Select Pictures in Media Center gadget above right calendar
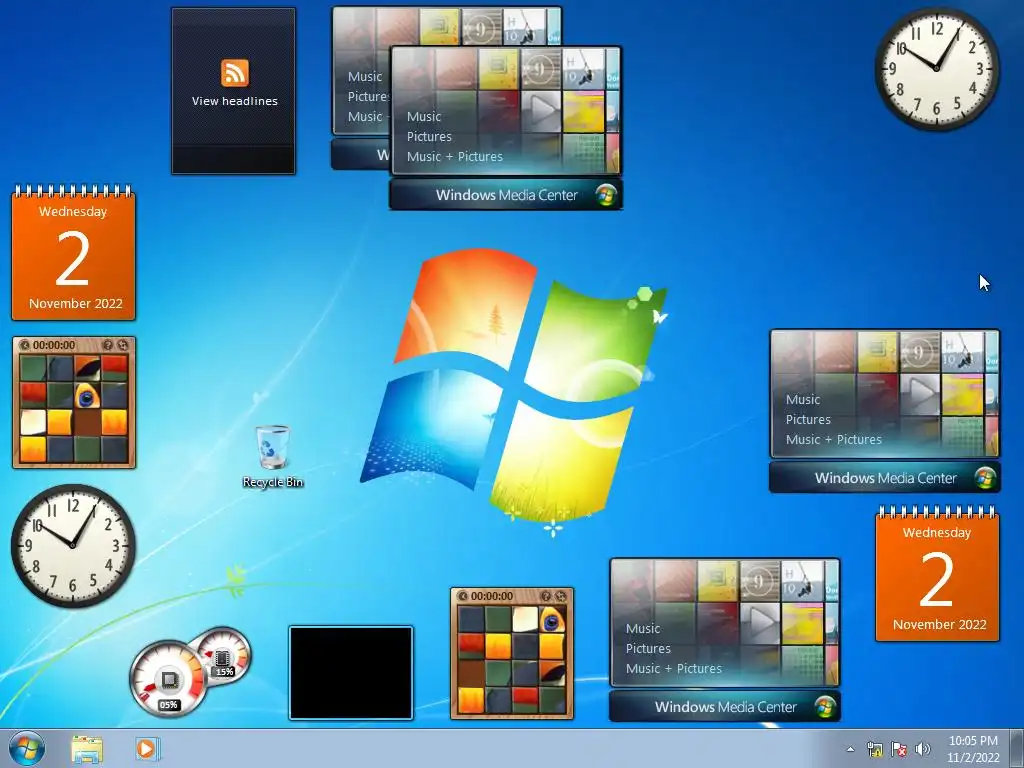This screenshot has width=1024, height=768. pos(808,419)
